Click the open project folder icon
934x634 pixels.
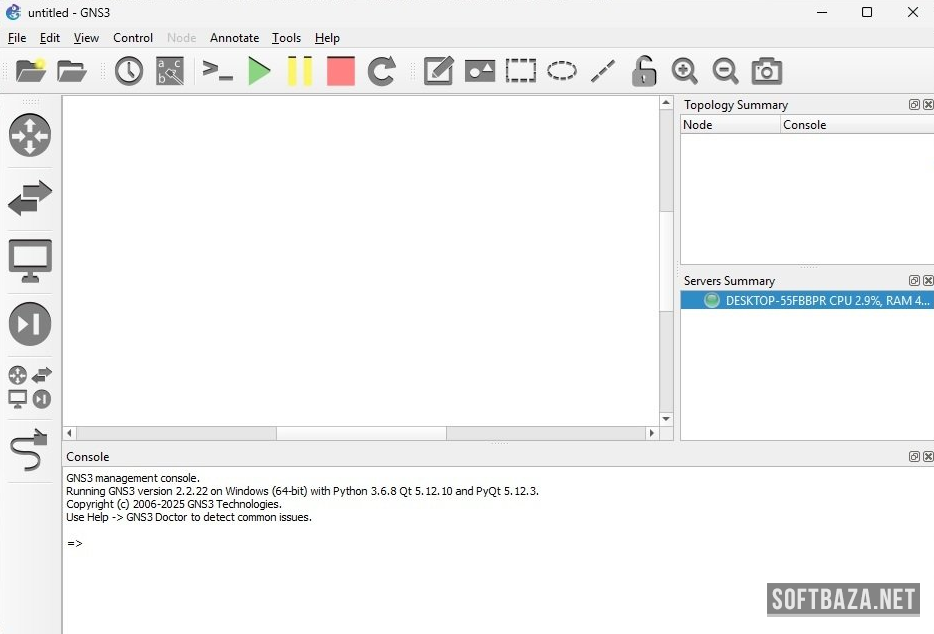point(72,71)
